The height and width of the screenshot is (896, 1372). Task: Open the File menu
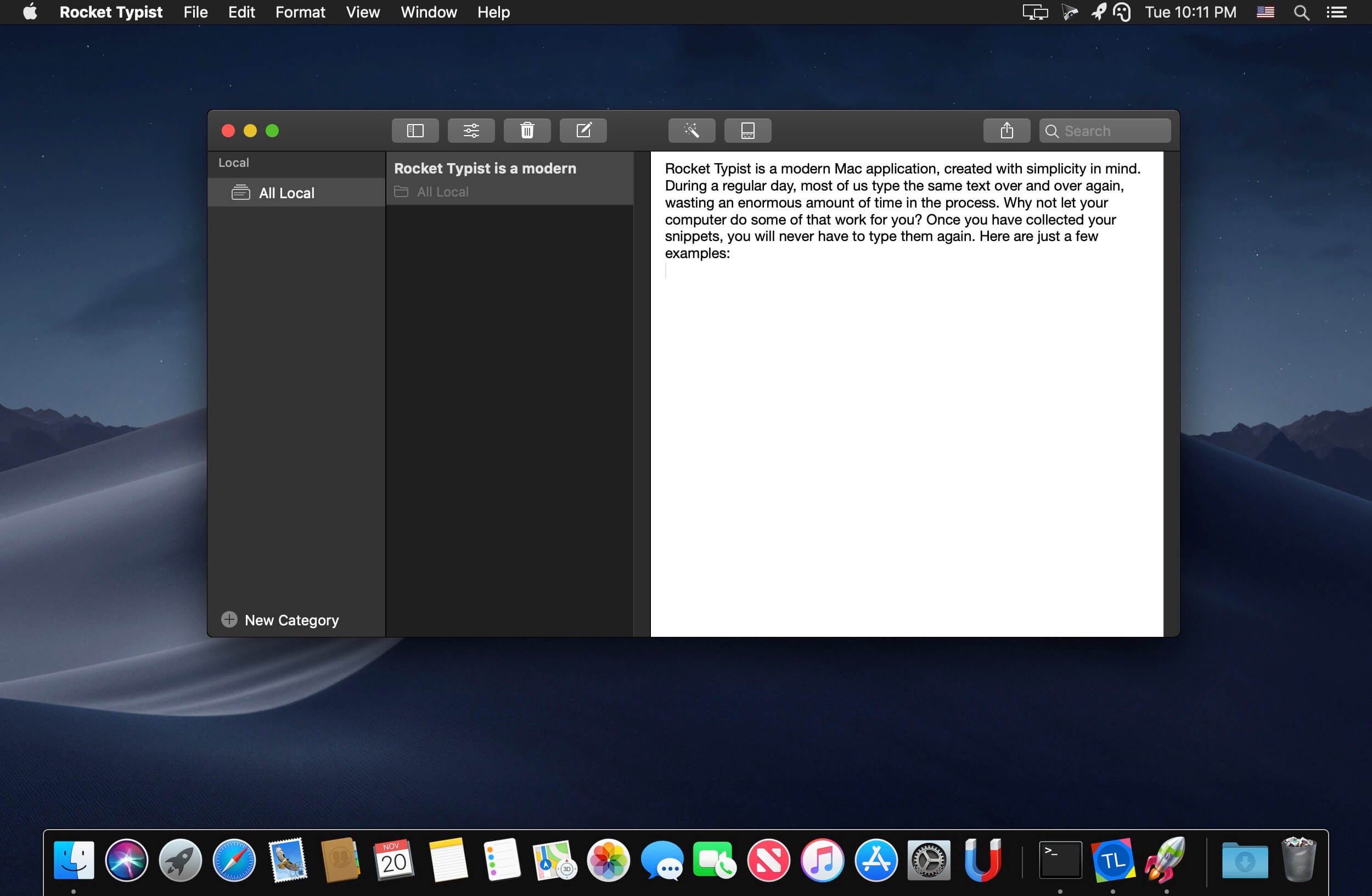tap(195, 12)
